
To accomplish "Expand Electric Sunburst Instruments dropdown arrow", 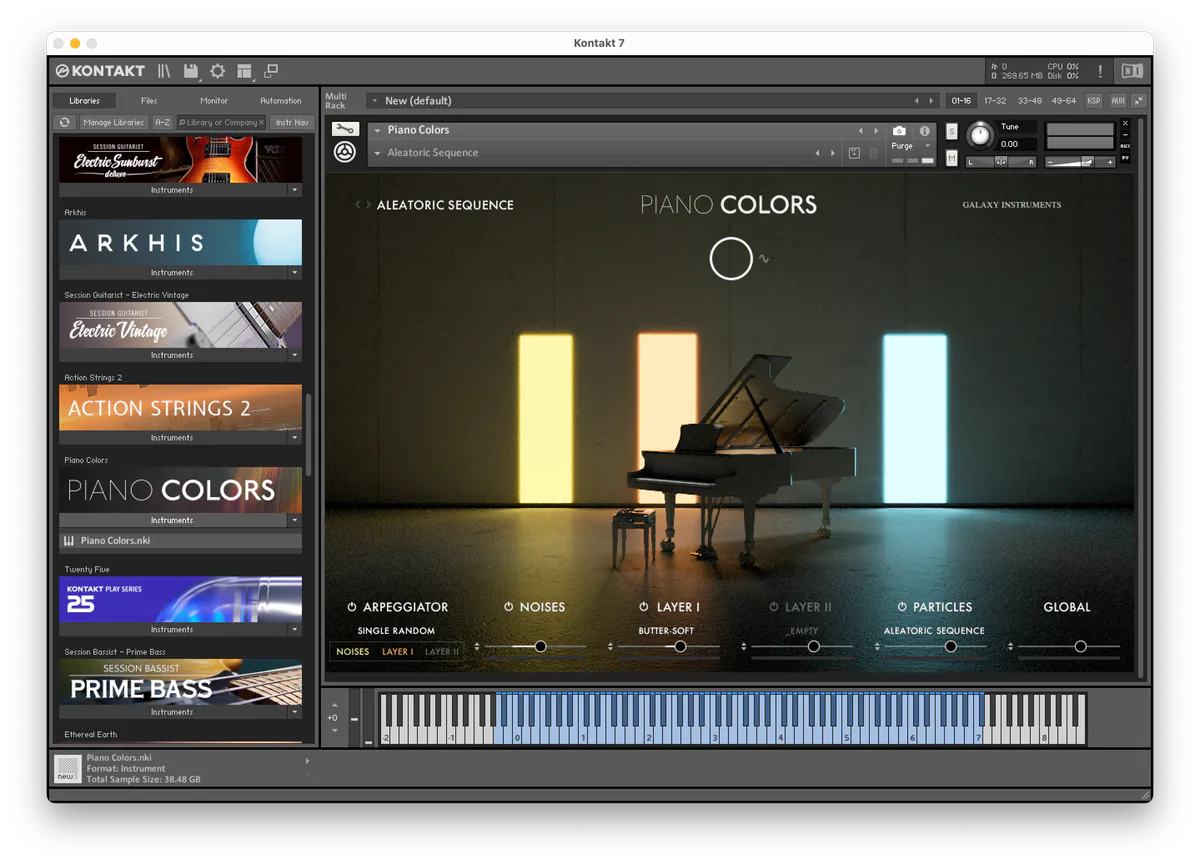I will pos(294,190).
